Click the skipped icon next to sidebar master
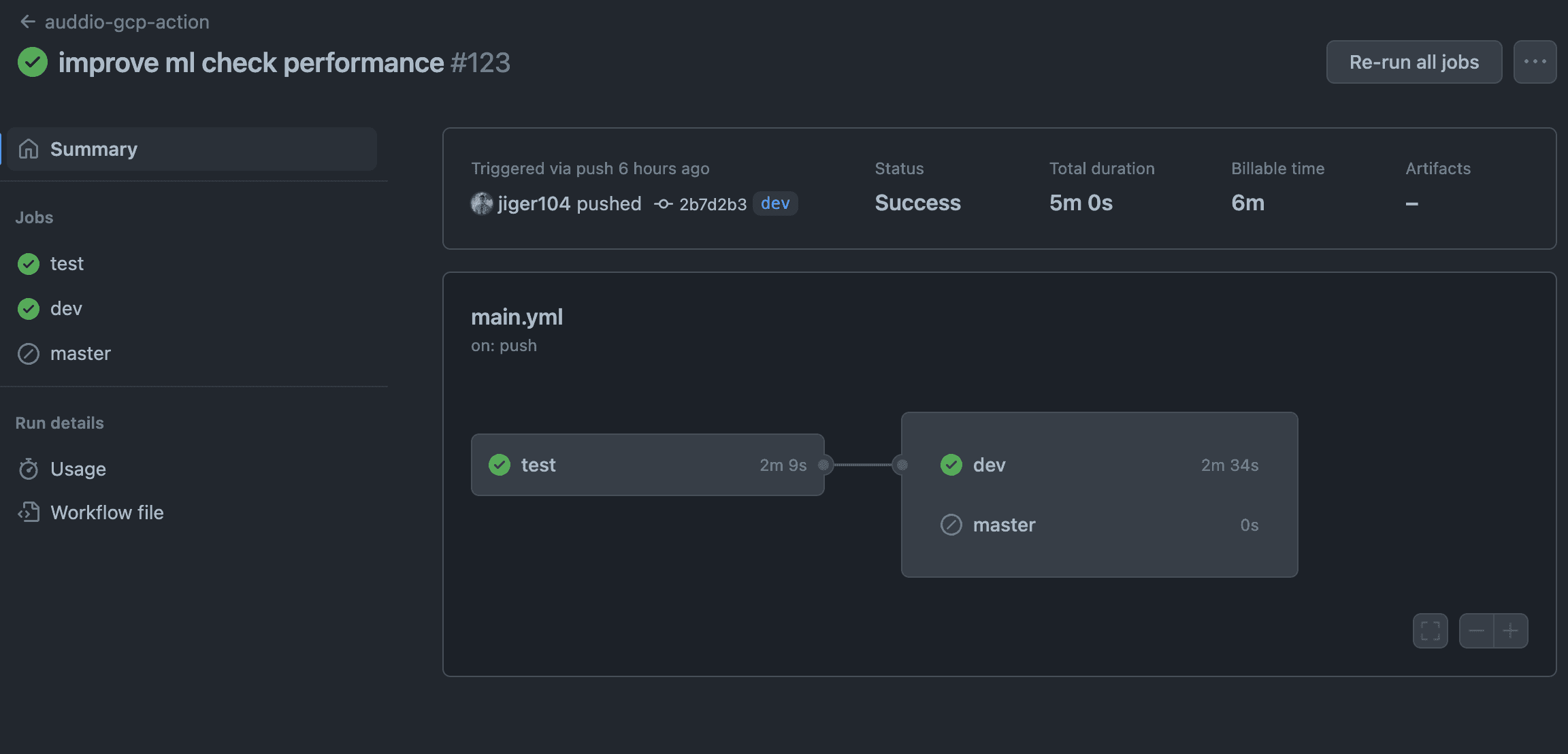Screen dimensions: 1568x754 tap(29, 353)
